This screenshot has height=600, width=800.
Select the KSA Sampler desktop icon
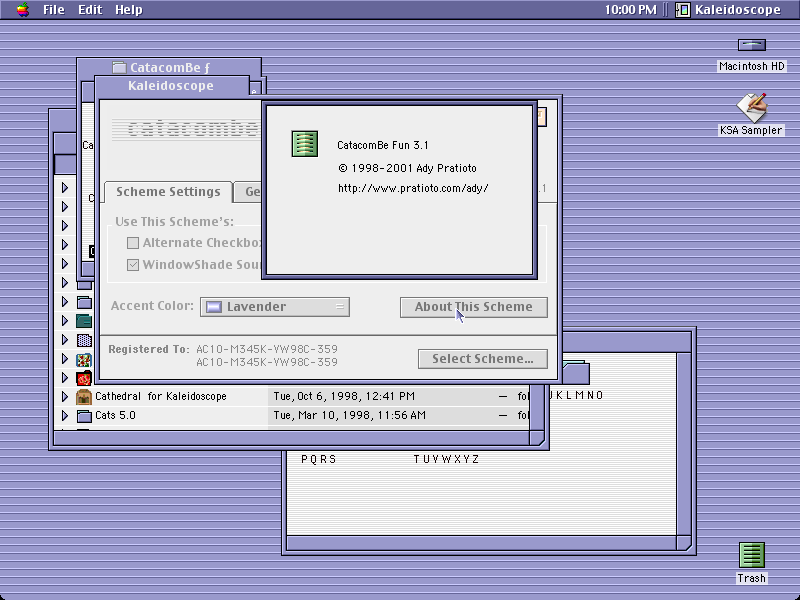752,108
